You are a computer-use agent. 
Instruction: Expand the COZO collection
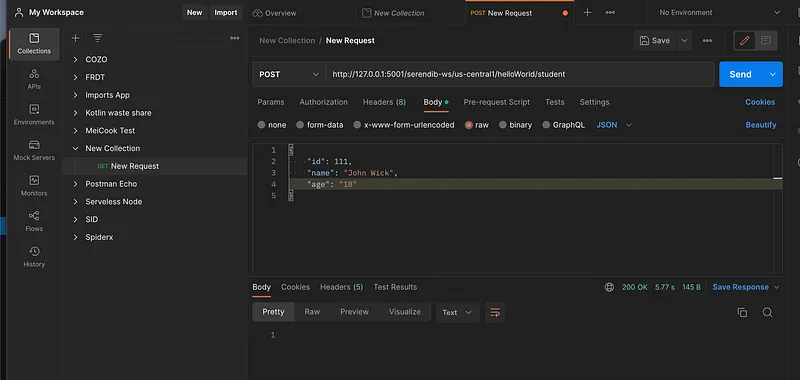(76, 60)
